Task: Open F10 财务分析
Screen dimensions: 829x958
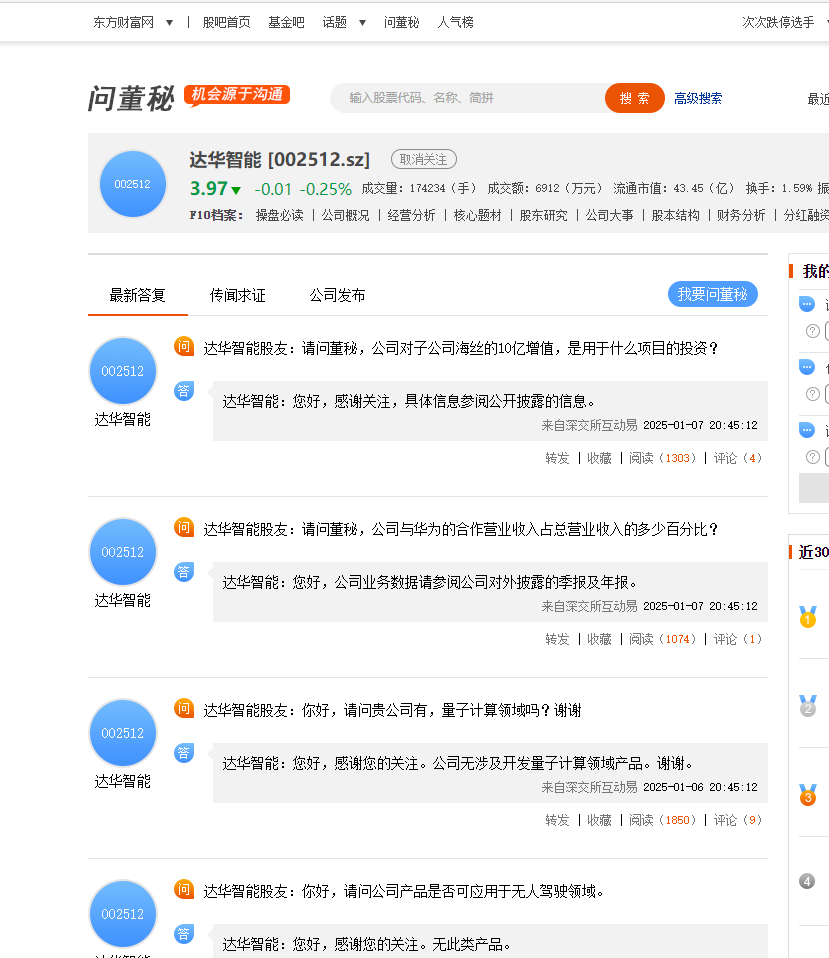Action: [741, 215]
